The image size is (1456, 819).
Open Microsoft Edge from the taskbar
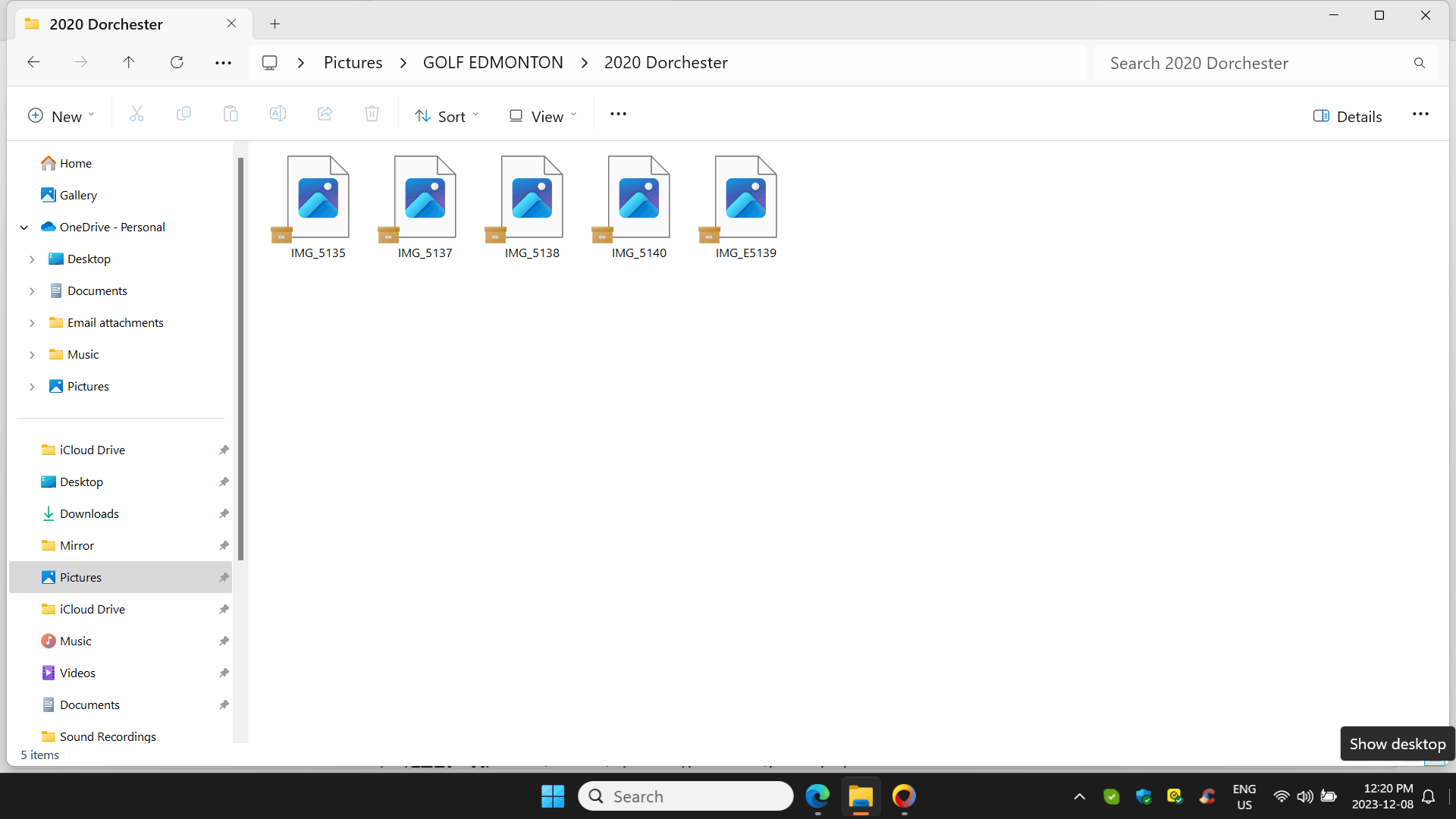point(817,796)
